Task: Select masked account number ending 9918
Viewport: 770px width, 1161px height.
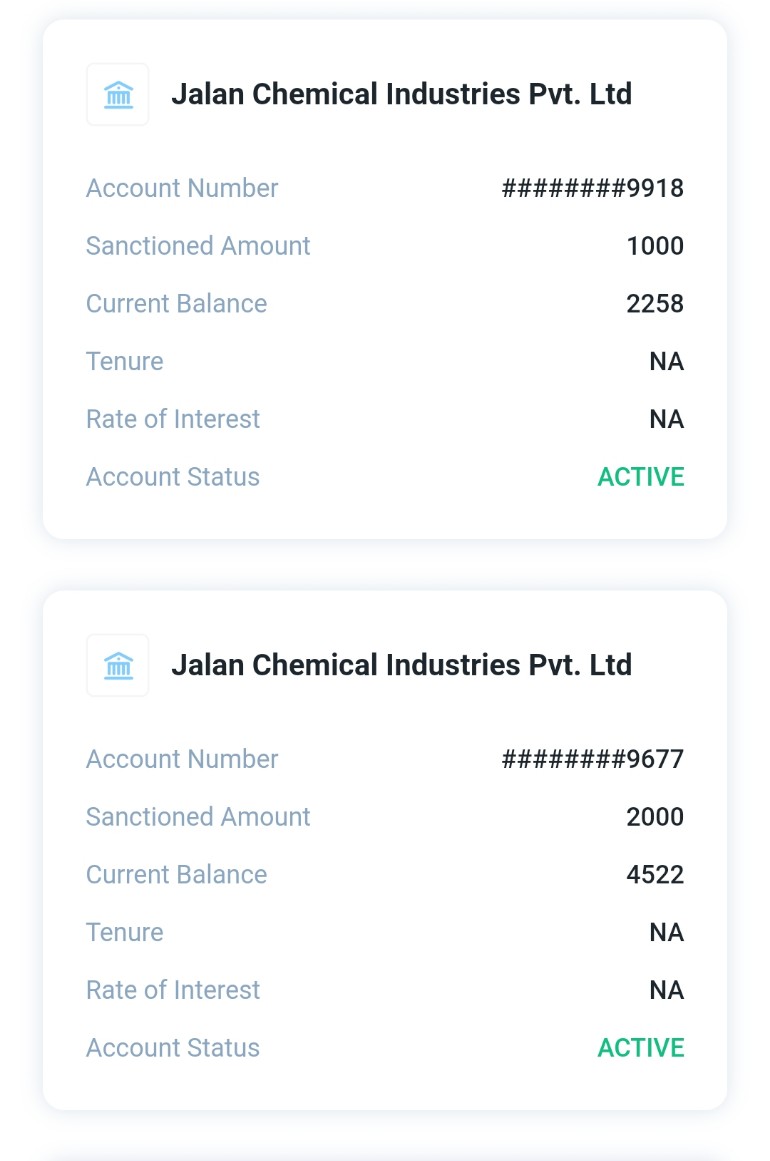Action: coord(592,188)
